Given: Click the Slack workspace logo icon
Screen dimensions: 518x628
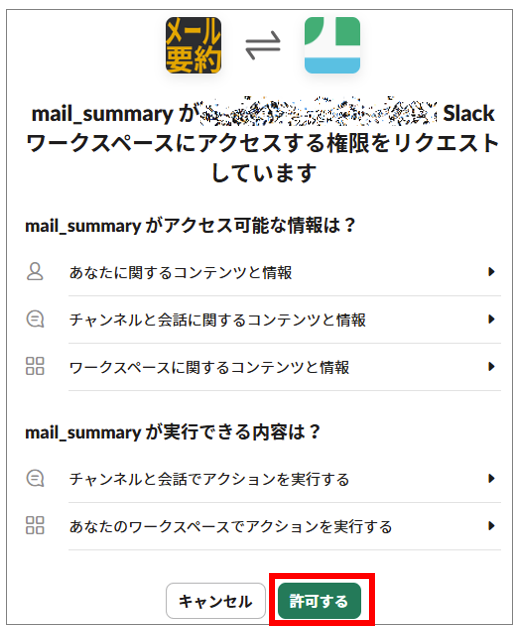Looking at the screenshot, I should point(332,45).
